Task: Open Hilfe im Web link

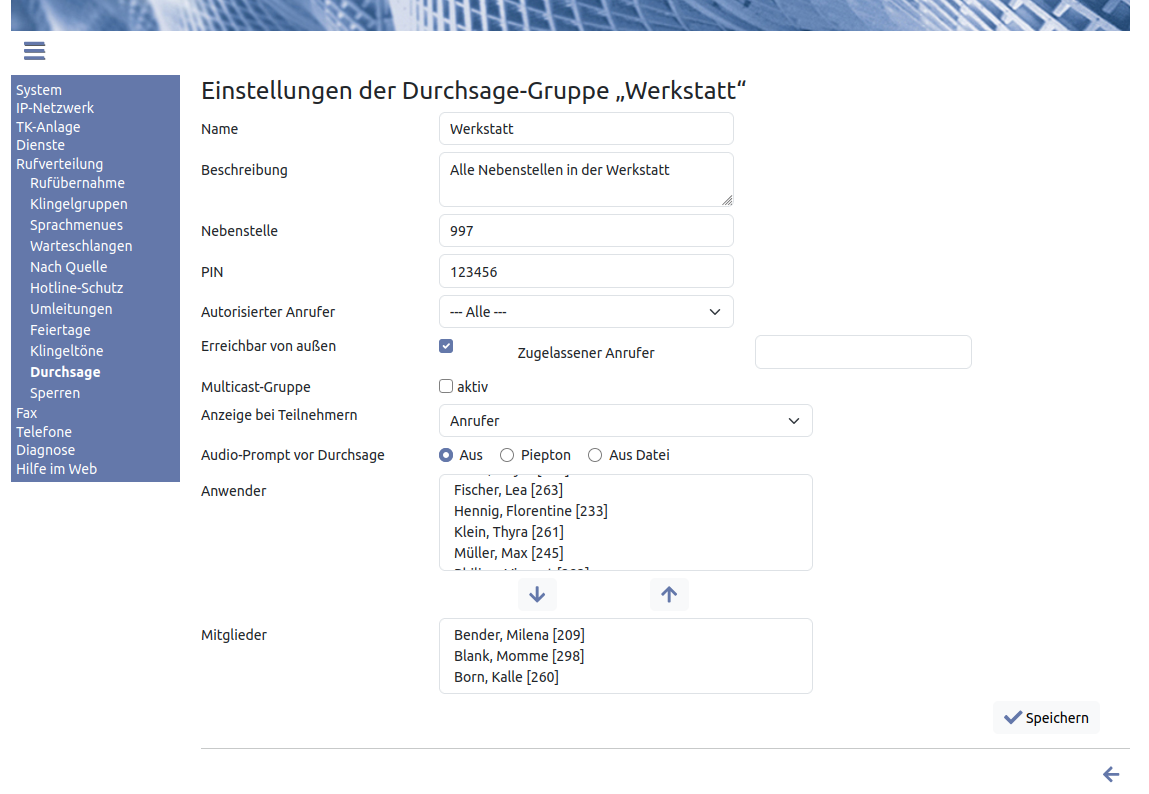Action: tap(56, 469)
